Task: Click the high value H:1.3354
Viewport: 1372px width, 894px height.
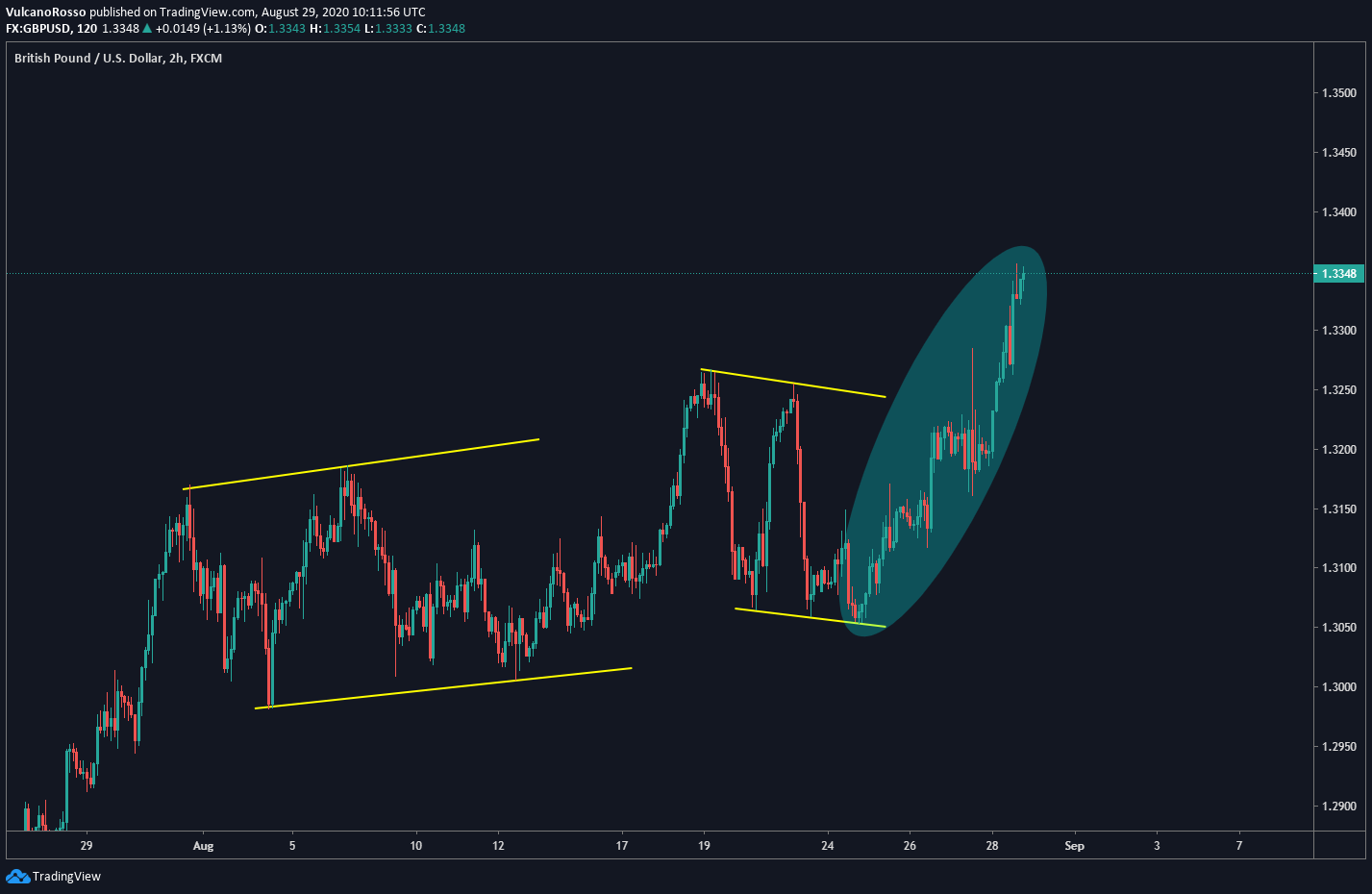Action: point(335,29)
